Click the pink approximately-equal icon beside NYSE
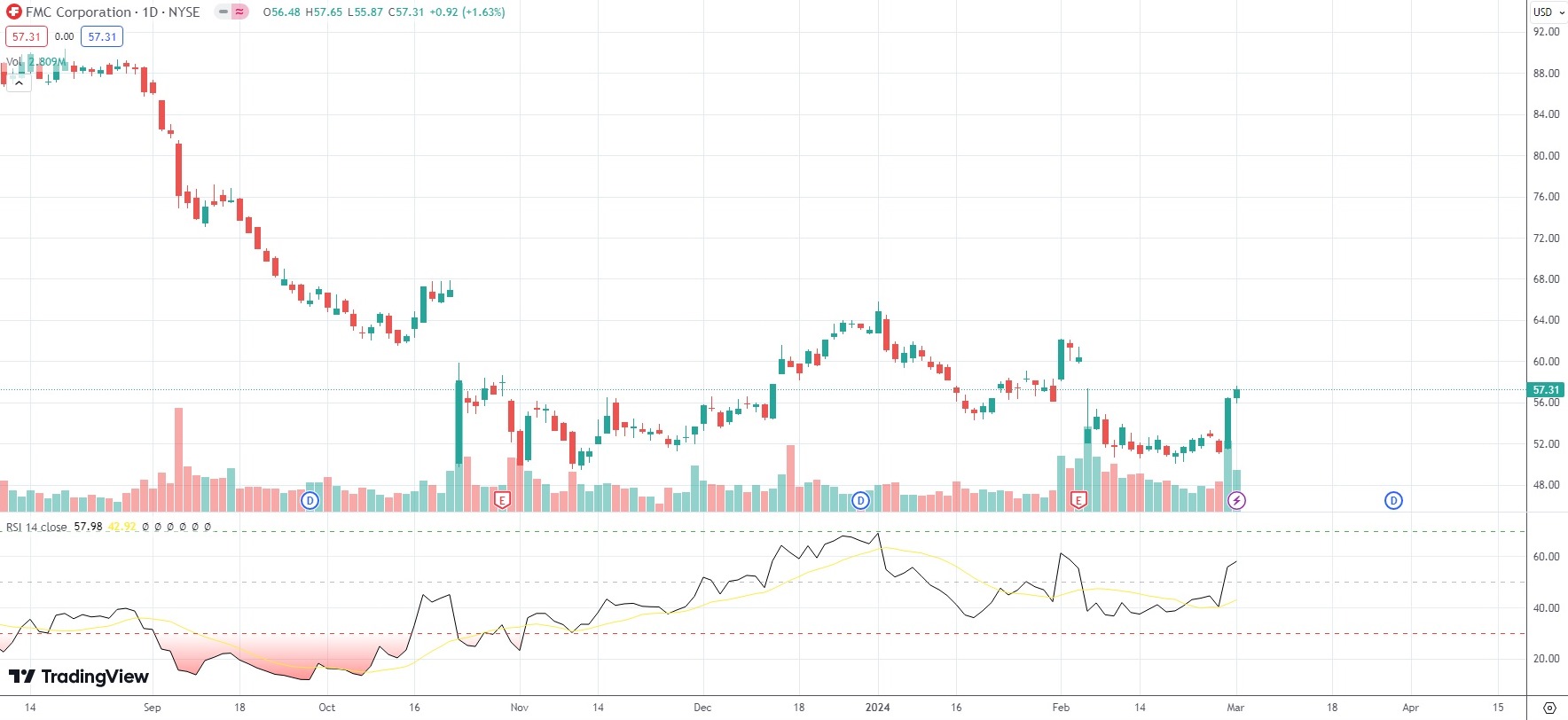The image size is (1568, 720). (239, 12)
